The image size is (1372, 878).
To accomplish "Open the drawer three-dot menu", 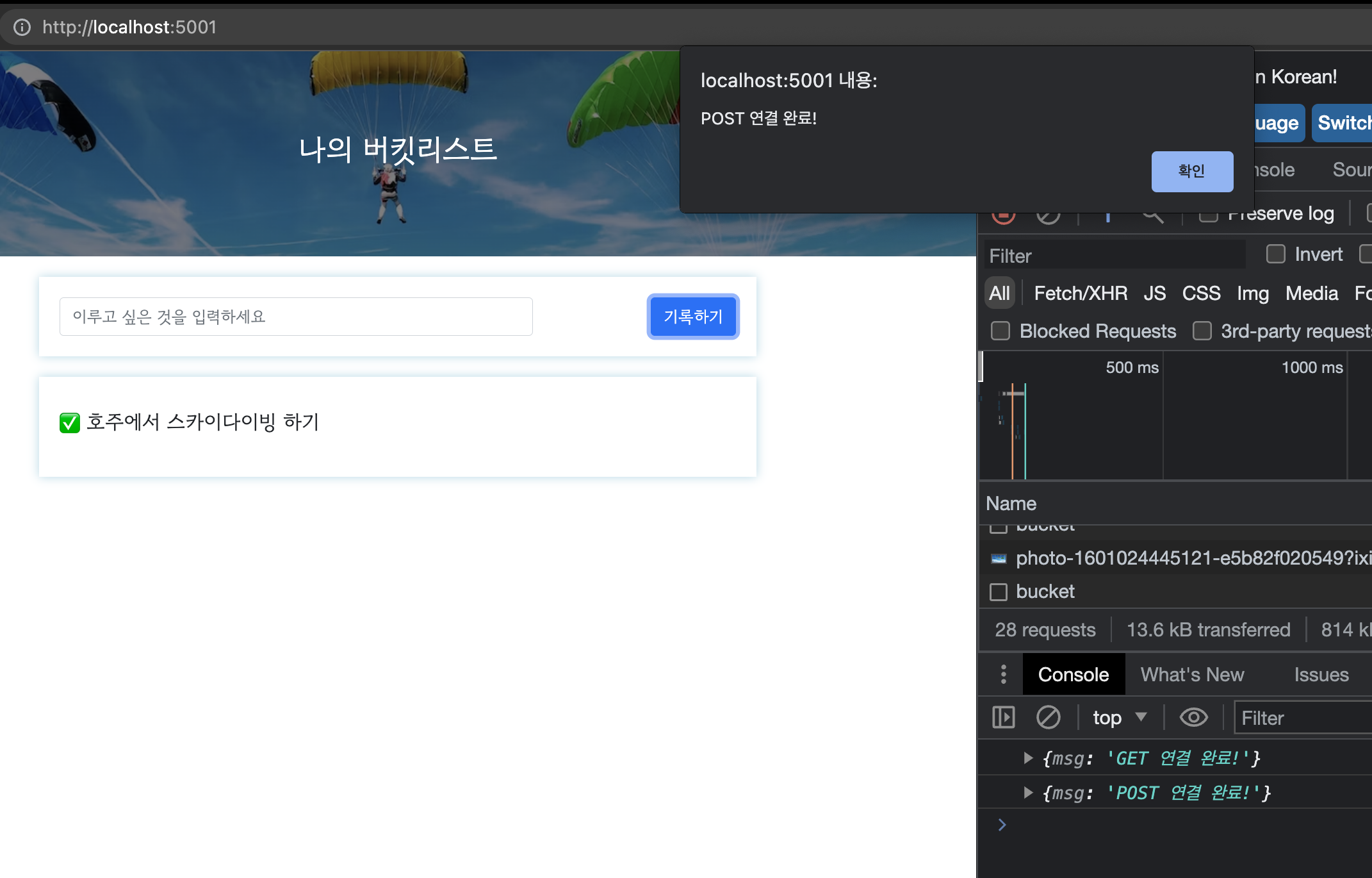I will tap(1003, 674).
